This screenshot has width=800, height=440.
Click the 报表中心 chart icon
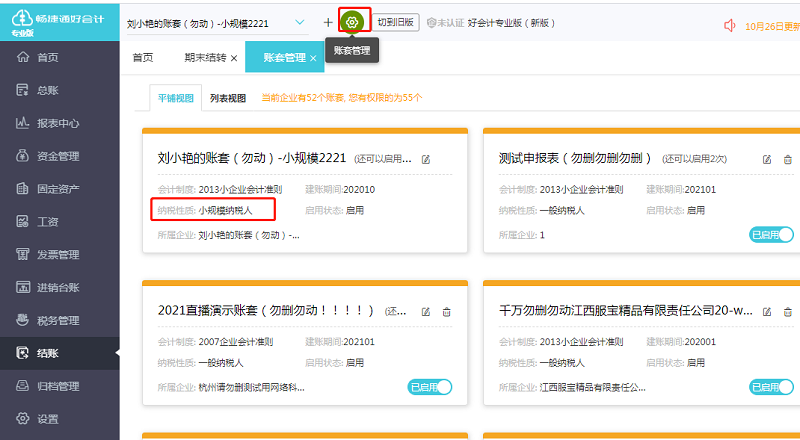[x=22, y=123]
